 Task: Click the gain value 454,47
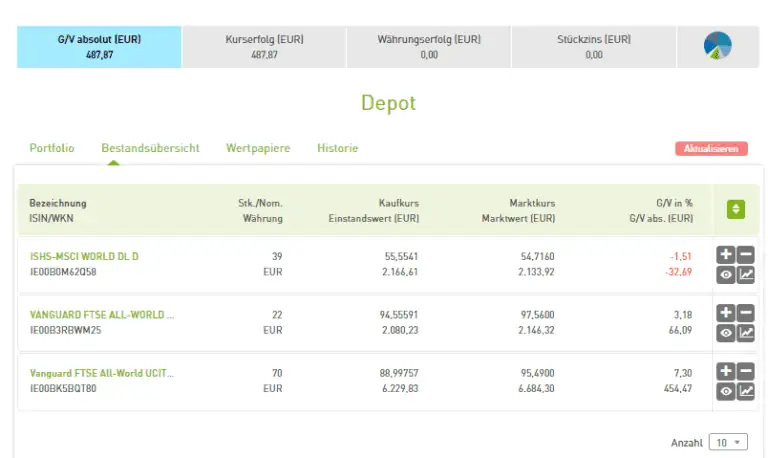coord(678,388)
